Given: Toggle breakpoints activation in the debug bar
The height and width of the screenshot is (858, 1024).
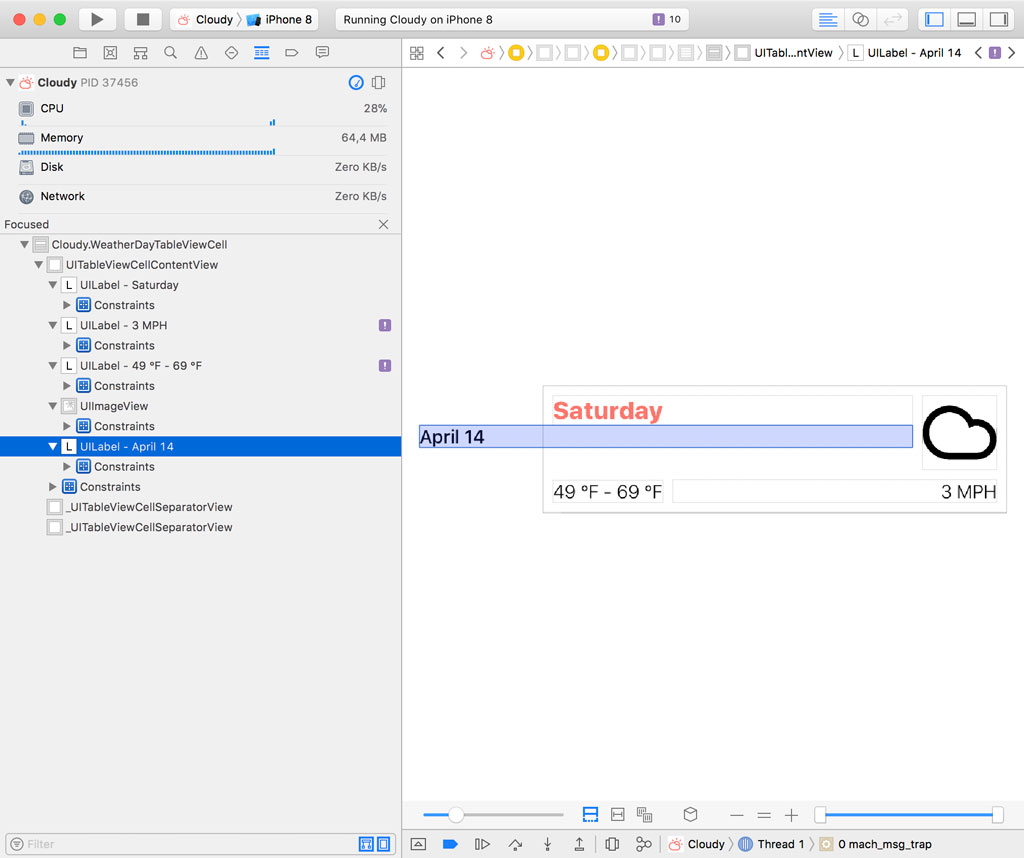Looking at the screenshot, I should (x=449, y=844).
